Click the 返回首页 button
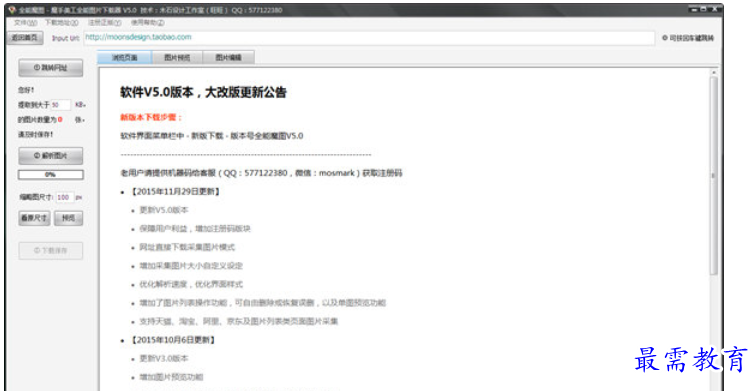This screenshot has width=756, height=391. [25, 38]
